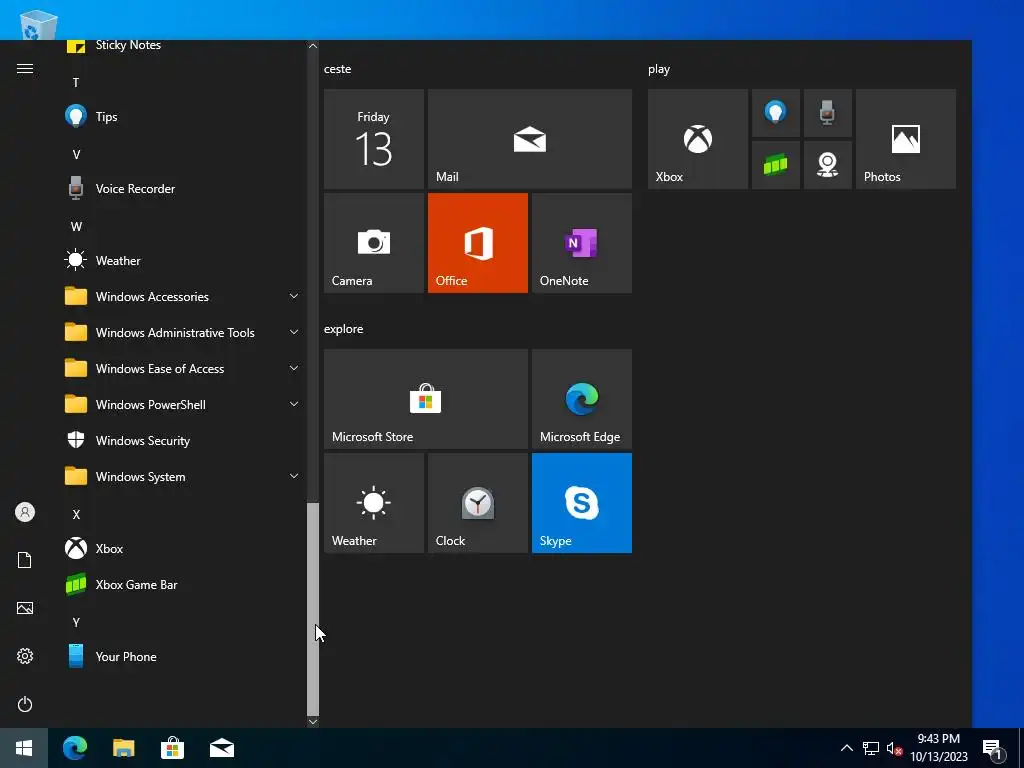Open Mail from the taskbar
1024x768 pixels.
(x=221, y=748)
